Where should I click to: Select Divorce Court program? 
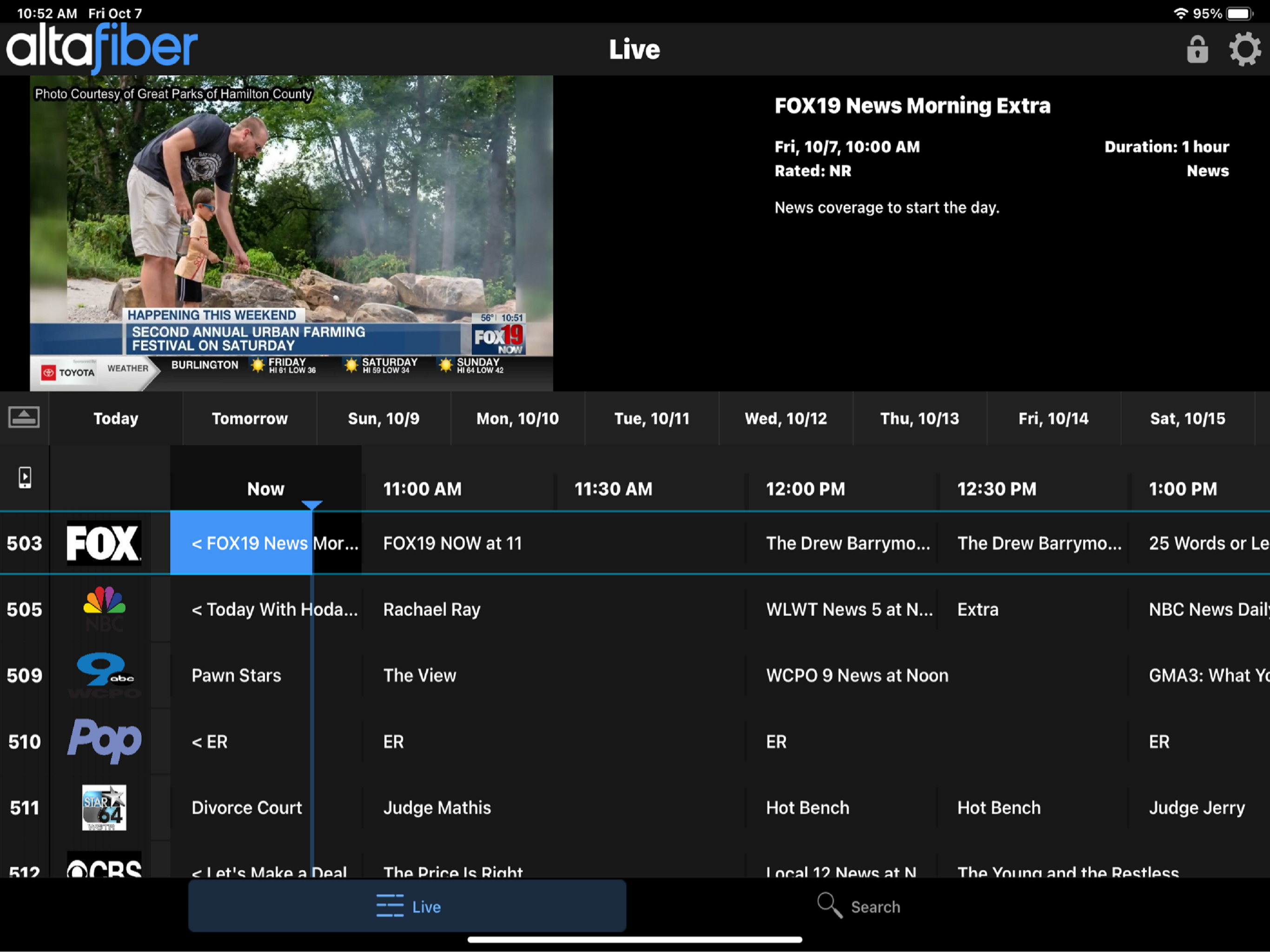tap(266, 807)
